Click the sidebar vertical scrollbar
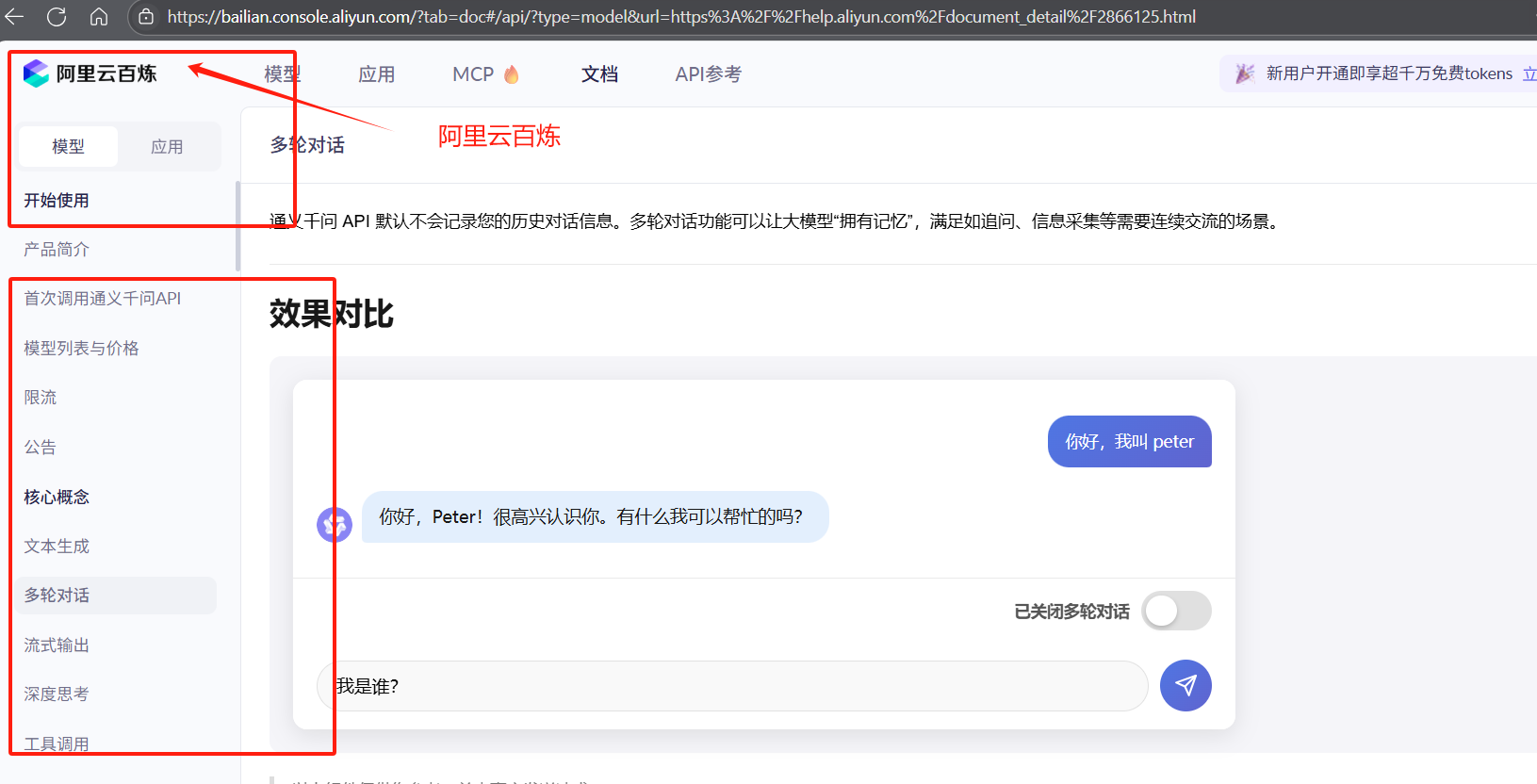The width and height of the screenshot is (1537, 784). coord(237,225)
